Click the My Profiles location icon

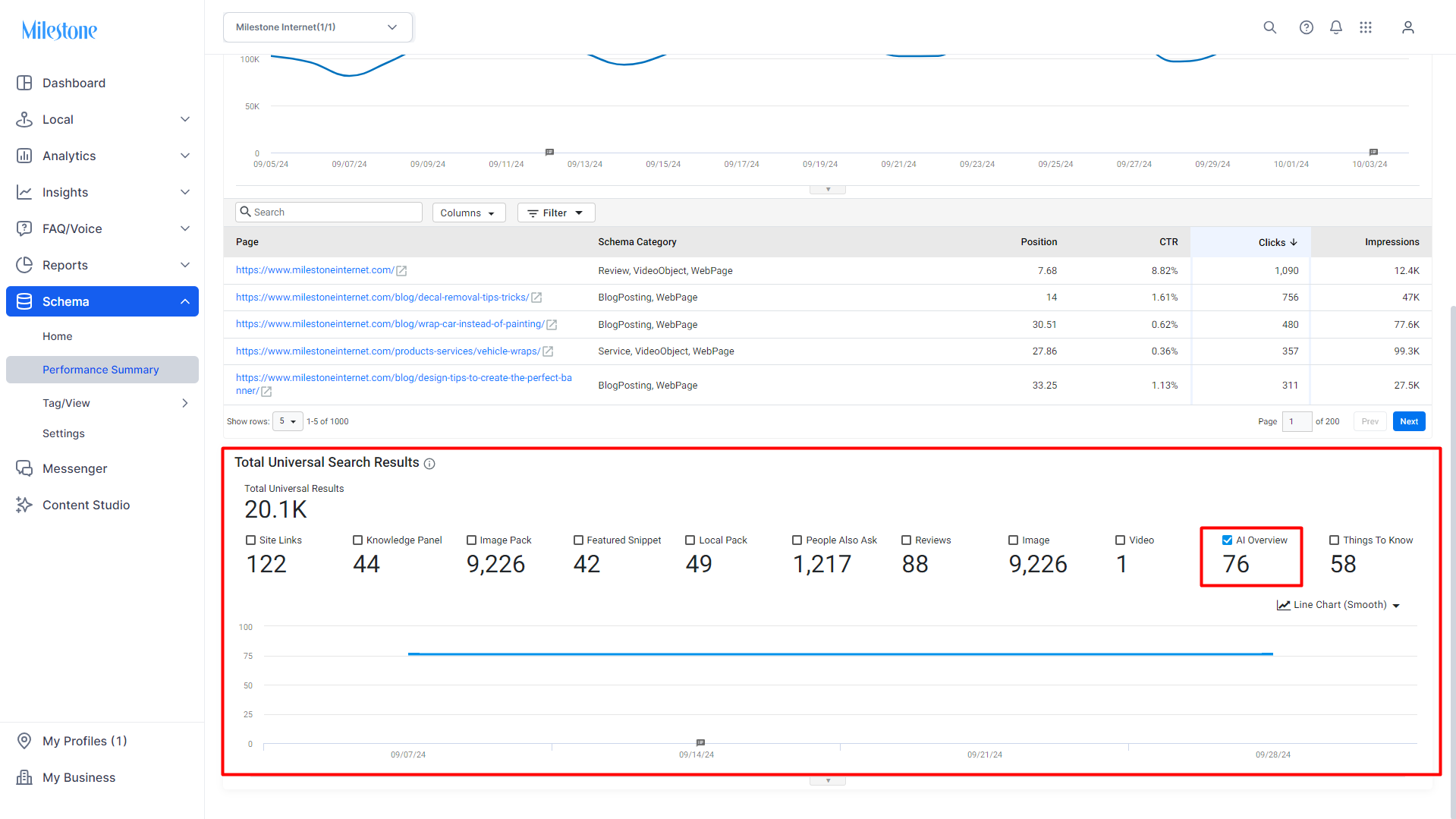(x=24, y=741)
